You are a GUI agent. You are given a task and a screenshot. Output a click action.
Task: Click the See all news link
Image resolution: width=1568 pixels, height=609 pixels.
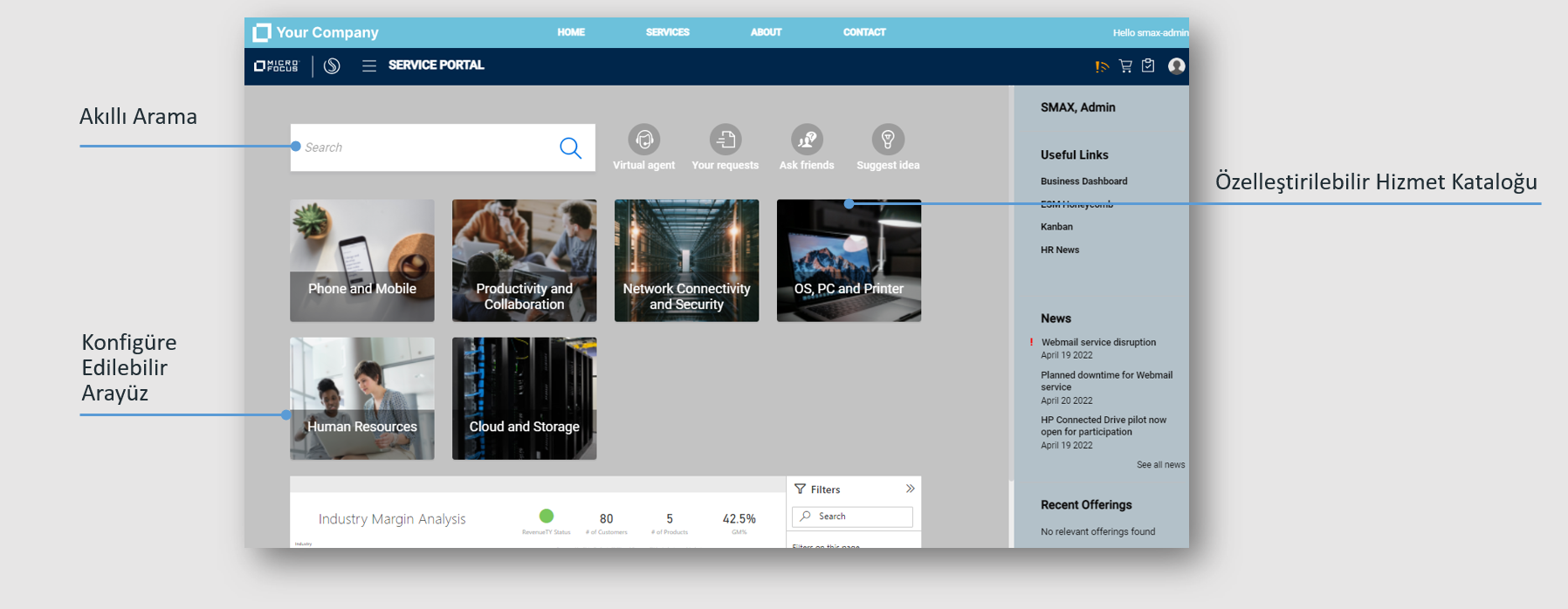1161,465
